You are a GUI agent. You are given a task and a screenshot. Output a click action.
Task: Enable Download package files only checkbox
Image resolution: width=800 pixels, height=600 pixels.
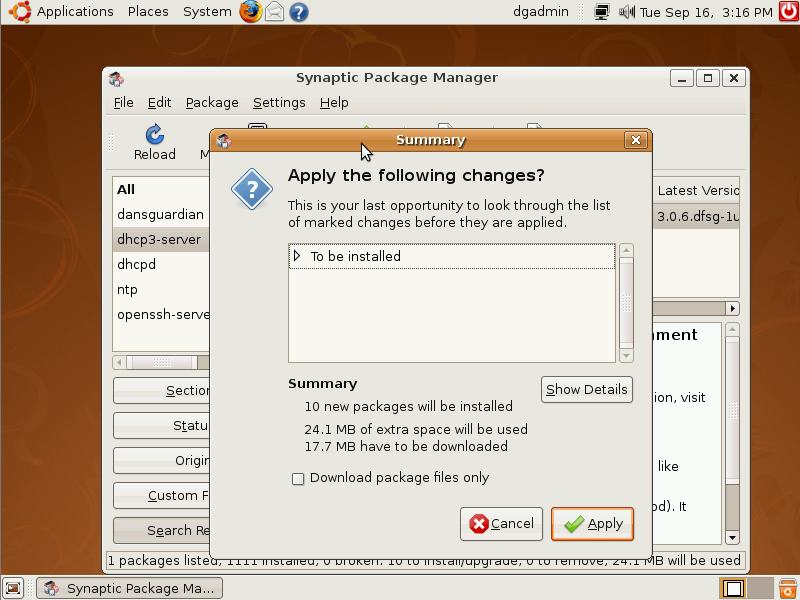298,479
